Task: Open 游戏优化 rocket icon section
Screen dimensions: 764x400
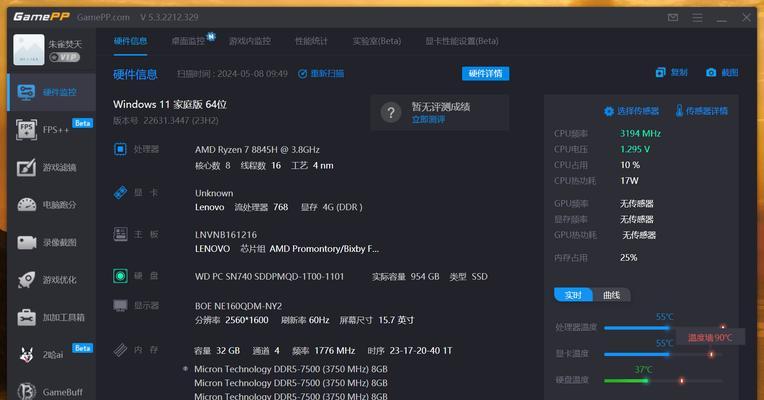Action: point(52,280)
